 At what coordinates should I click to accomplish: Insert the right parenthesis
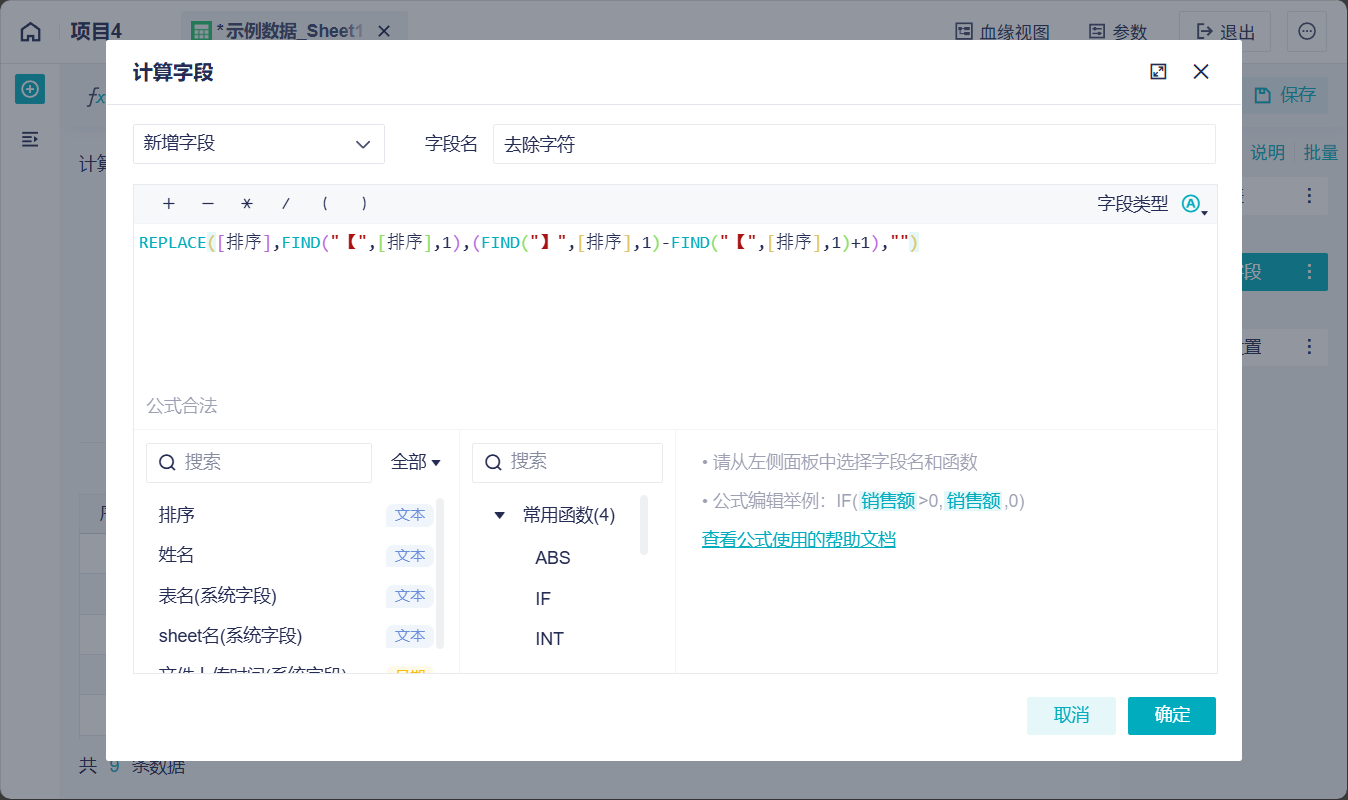coord(364,204)
